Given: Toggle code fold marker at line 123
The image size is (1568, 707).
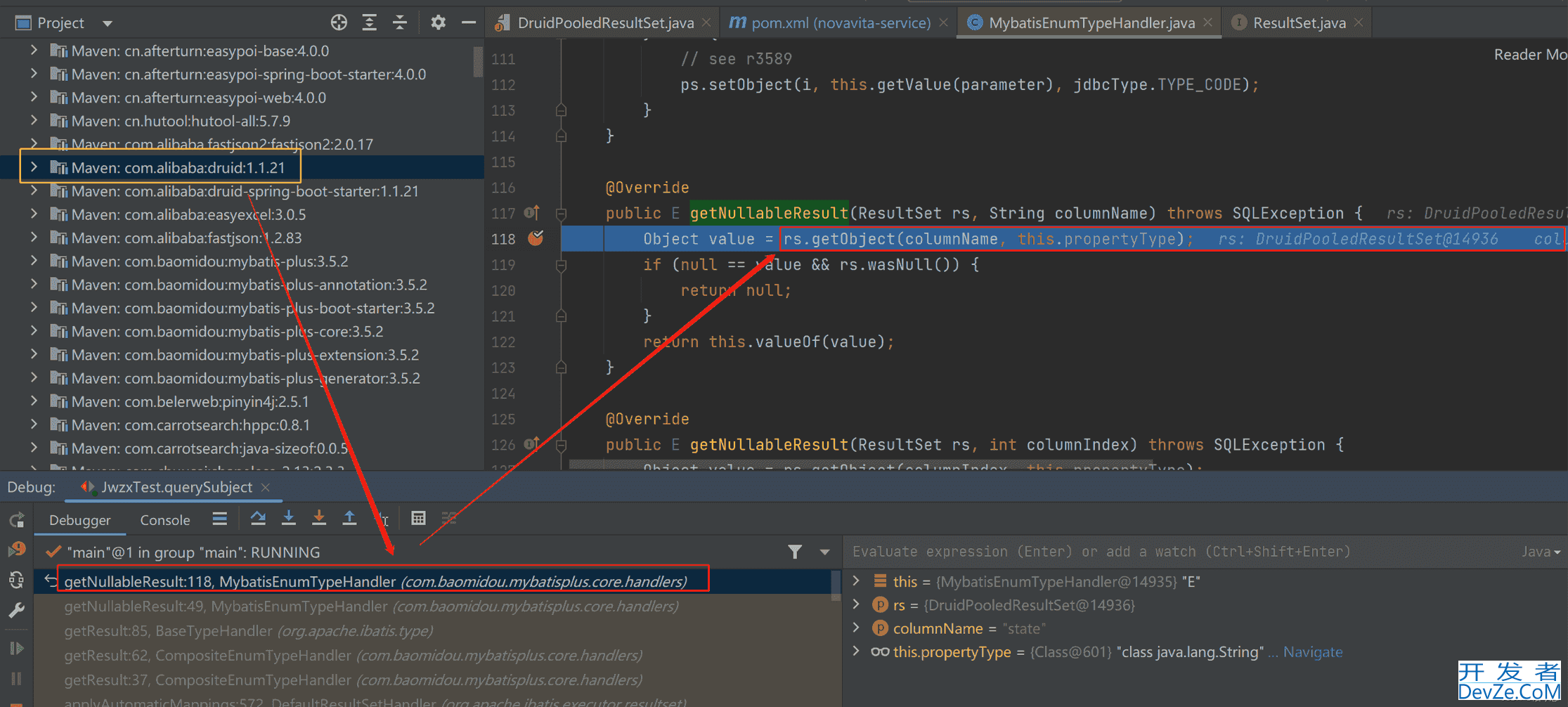Looking at the screenshot, I should pyautogui.click(x=561, y=368).
